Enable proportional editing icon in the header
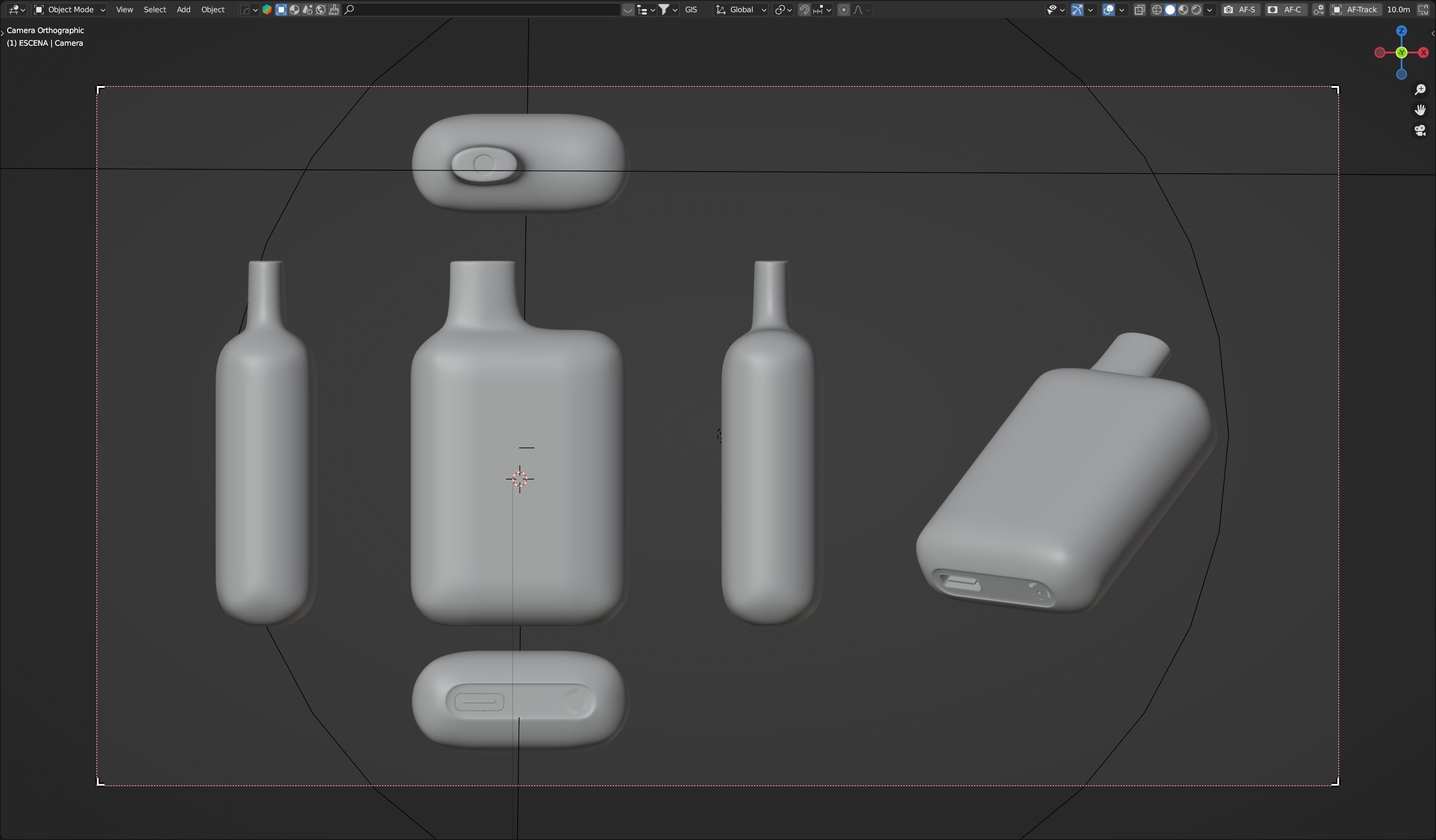This screenshot has width=1436, height=840. (844, 10)
